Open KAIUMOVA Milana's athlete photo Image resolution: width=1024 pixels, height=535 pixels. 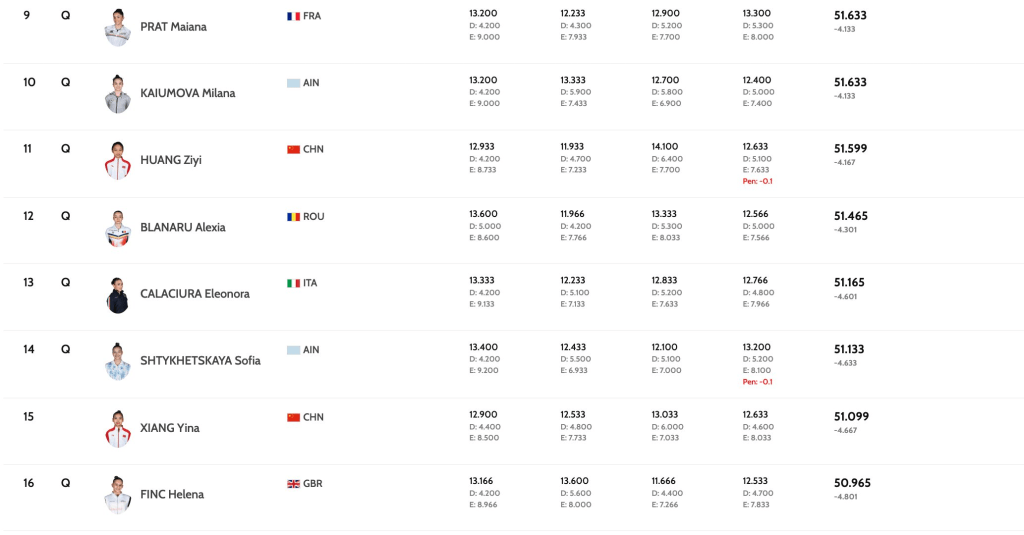(118, 94)
